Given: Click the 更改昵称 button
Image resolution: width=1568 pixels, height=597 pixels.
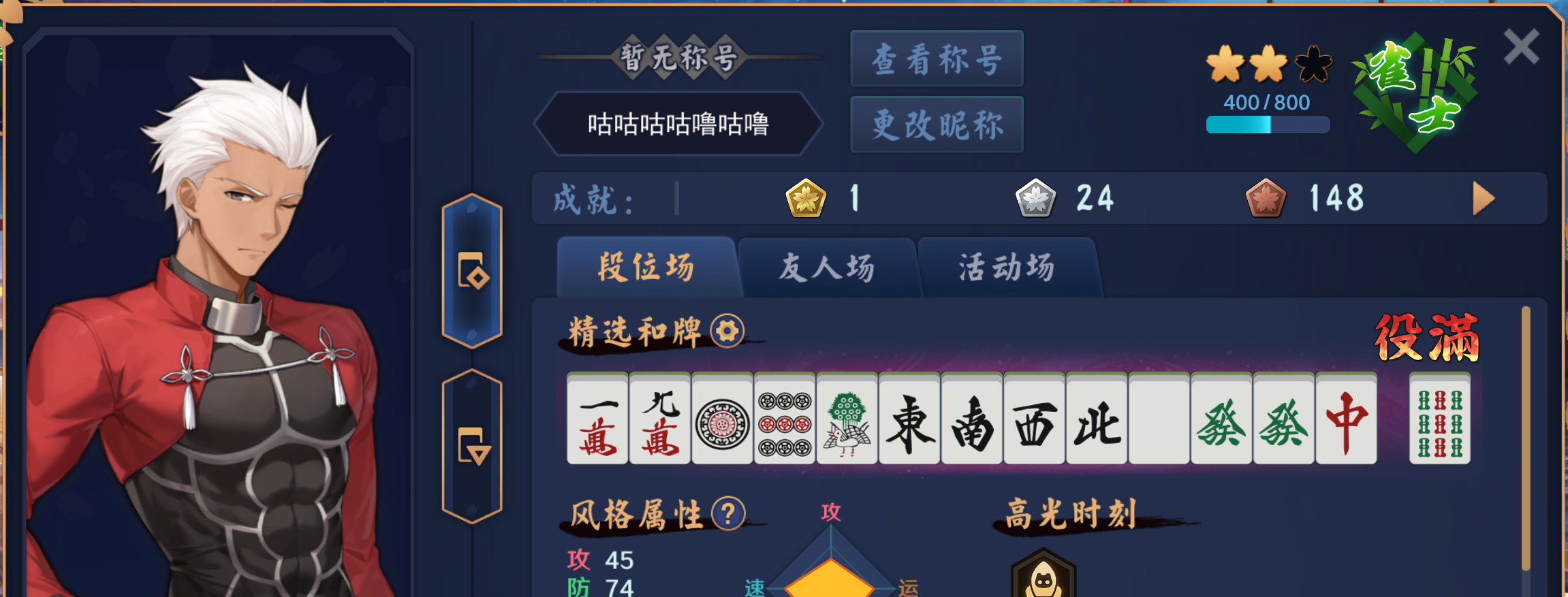Looking at the screenshot, I should pos(937,125).
